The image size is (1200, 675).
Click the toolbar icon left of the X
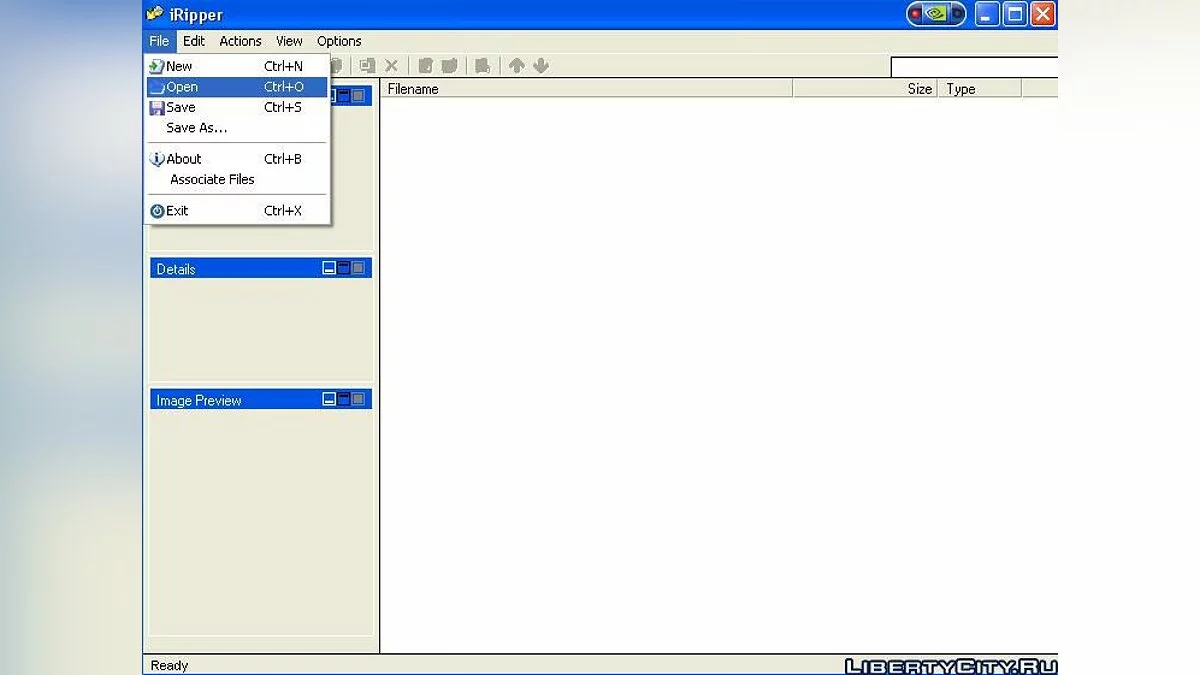click(367, 66)
